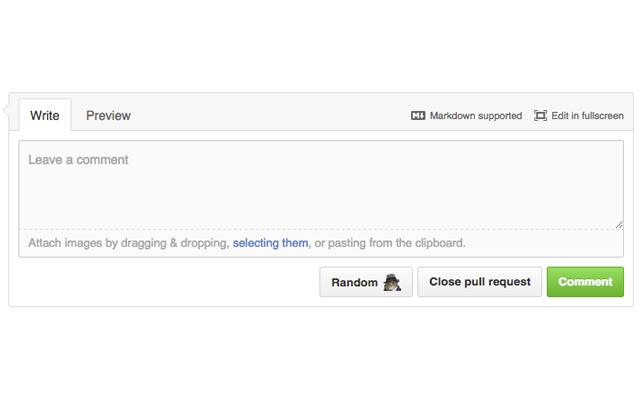The width and height of the screenshot is (640, 400).
Task: Click the hat-wearing critter icon on Random
Action: point(392,282)
